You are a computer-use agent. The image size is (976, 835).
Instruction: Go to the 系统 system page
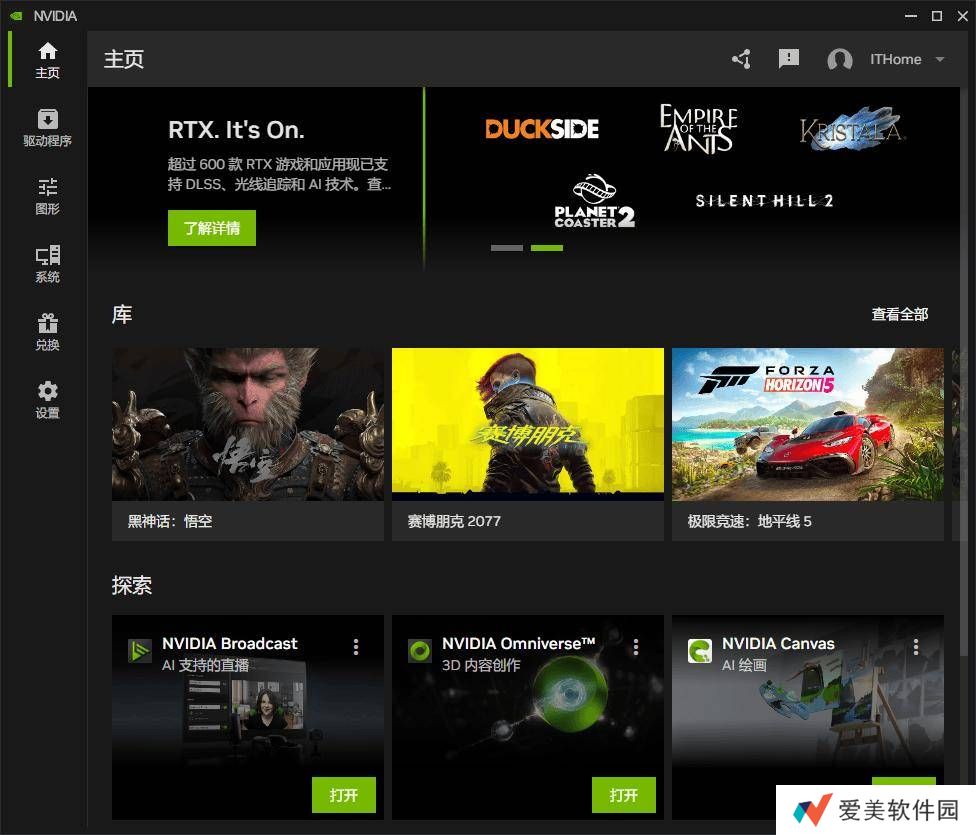tap(48, 264)
